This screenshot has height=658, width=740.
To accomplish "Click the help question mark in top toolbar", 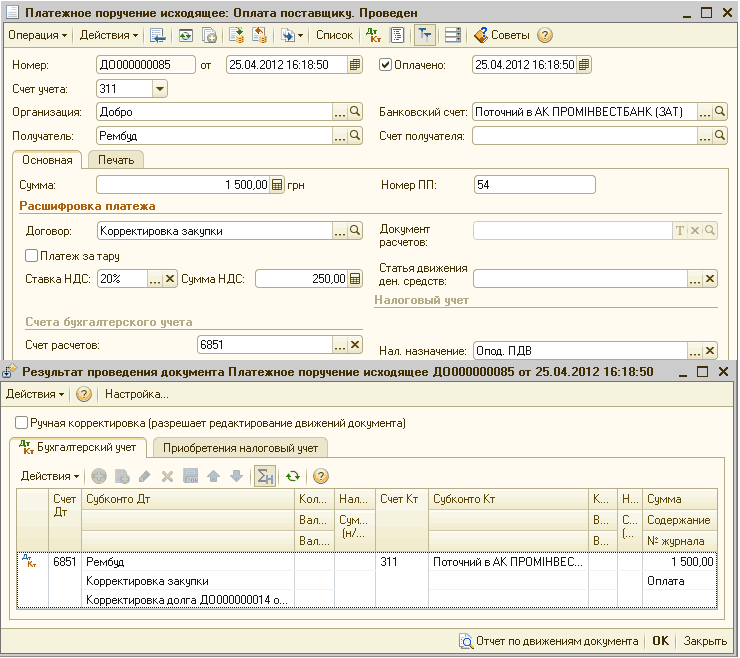I will tap(545, 35).
